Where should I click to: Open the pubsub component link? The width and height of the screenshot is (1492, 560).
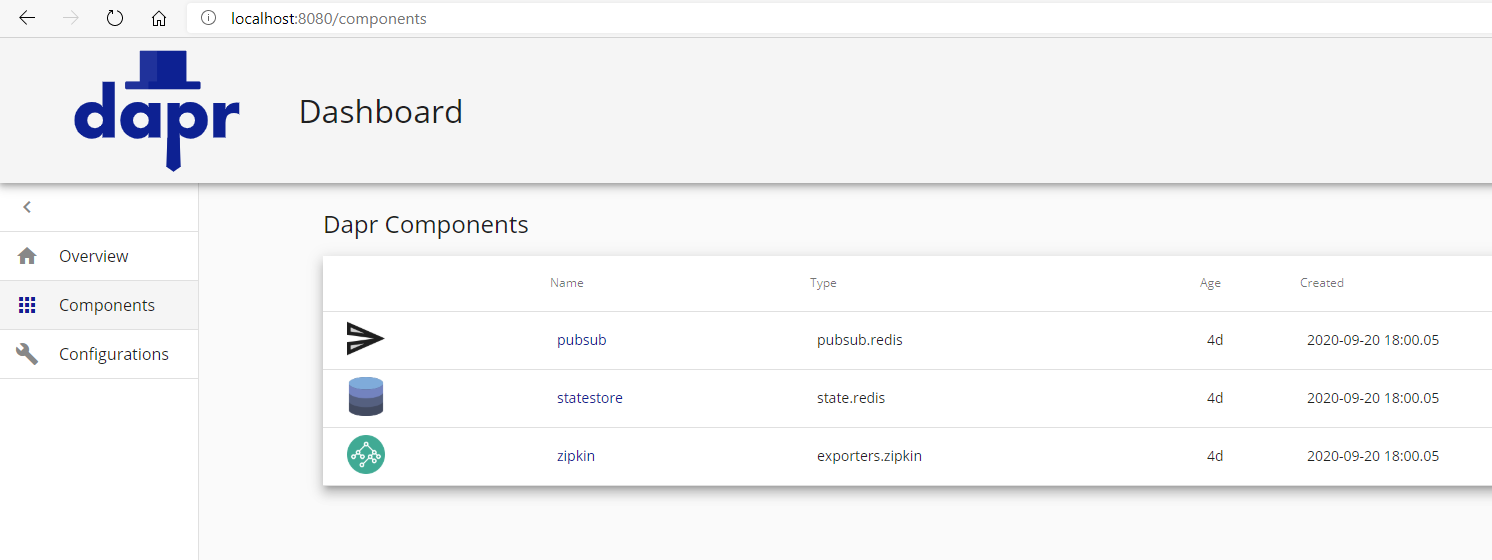click(582, 340)
